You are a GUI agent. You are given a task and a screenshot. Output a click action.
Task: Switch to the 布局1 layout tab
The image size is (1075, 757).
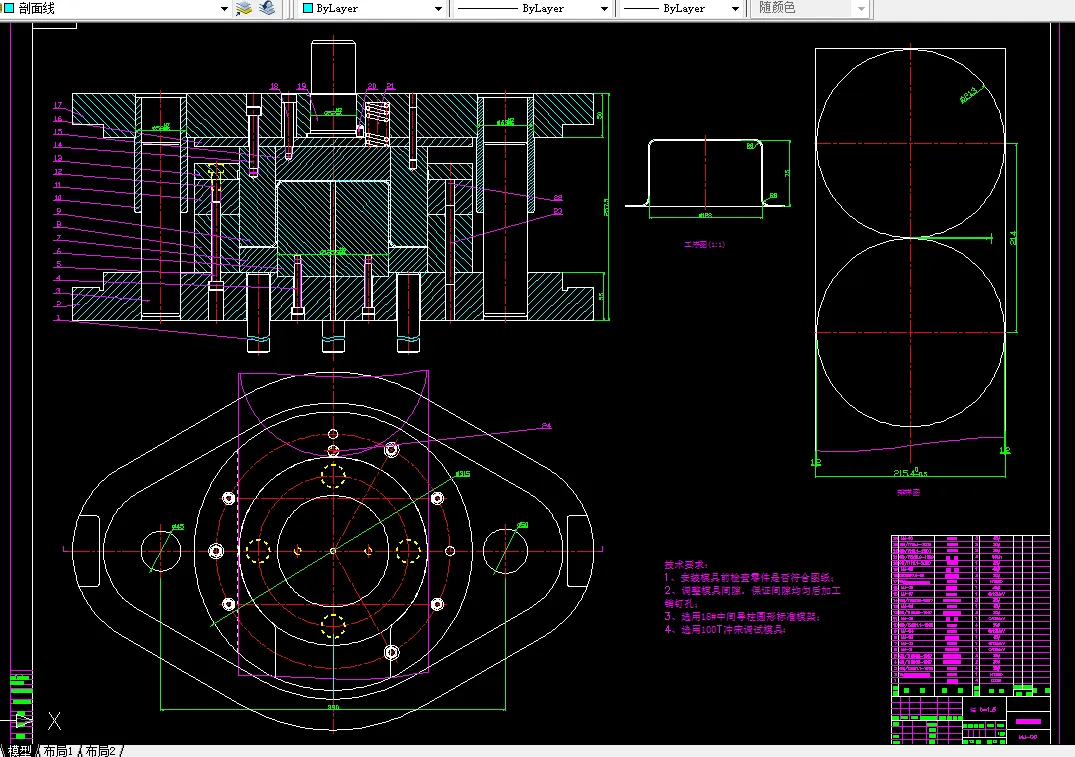(58, 751)
